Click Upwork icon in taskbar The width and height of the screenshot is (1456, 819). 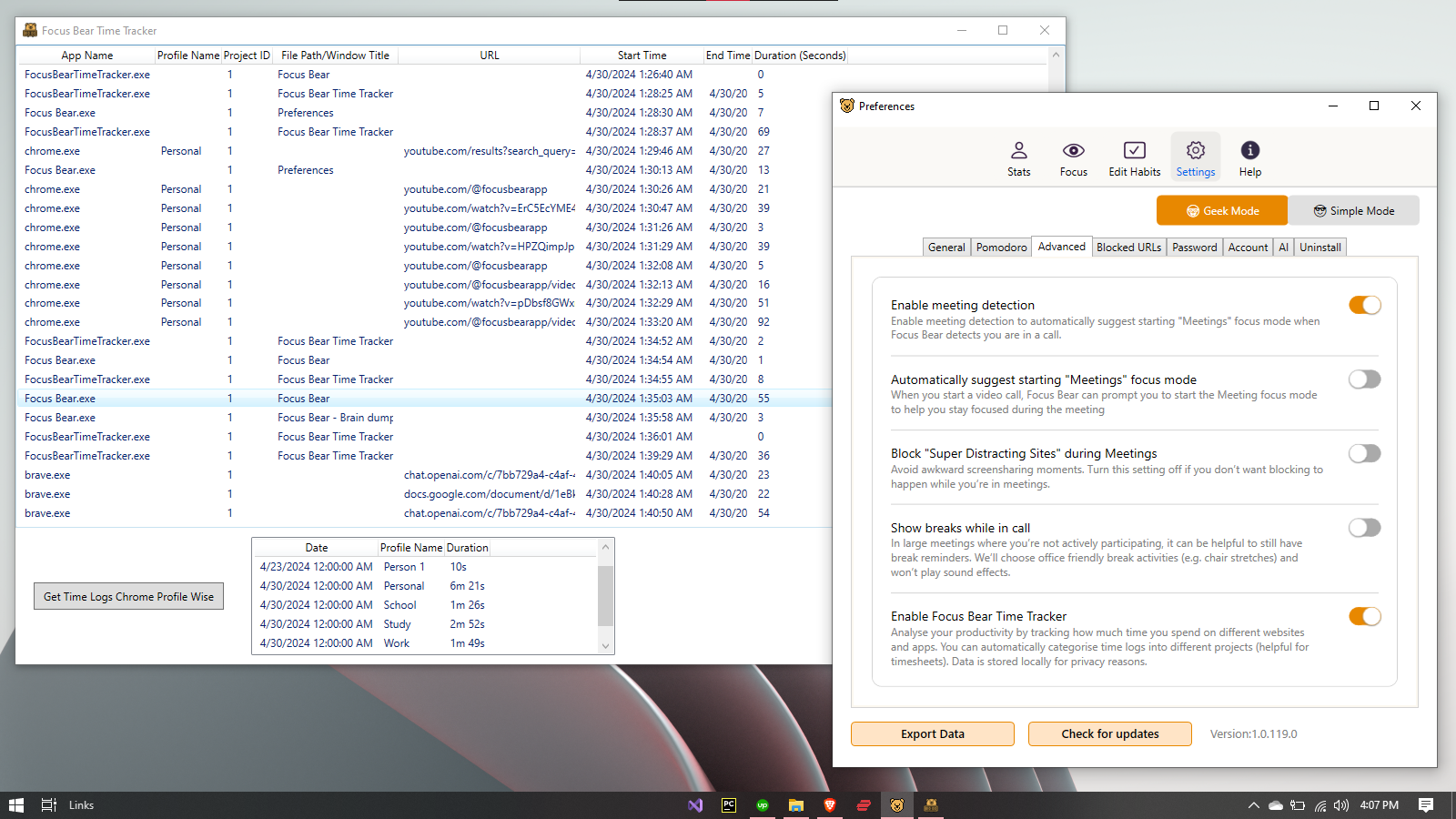(763, 805)
